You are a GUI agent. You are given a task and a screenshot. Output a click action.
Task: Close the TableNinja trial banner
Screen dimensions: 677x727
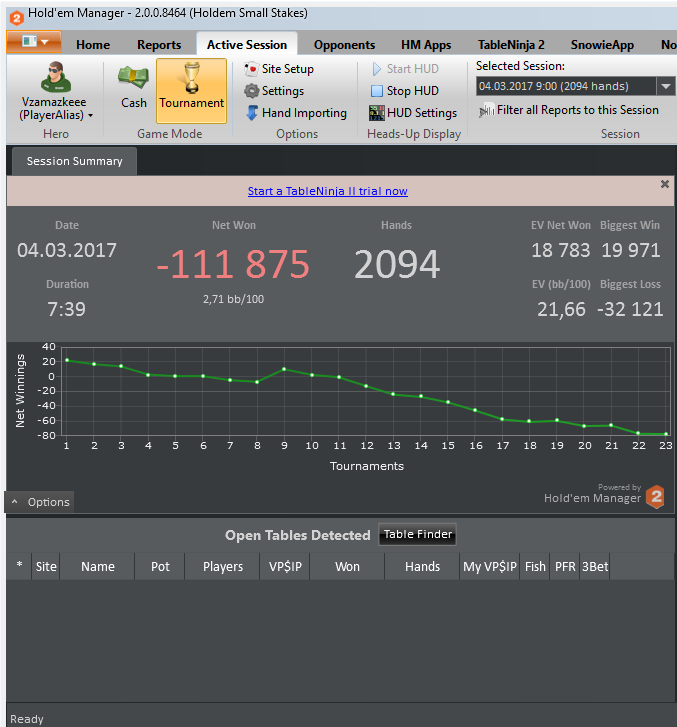click(x=664, y=184)
